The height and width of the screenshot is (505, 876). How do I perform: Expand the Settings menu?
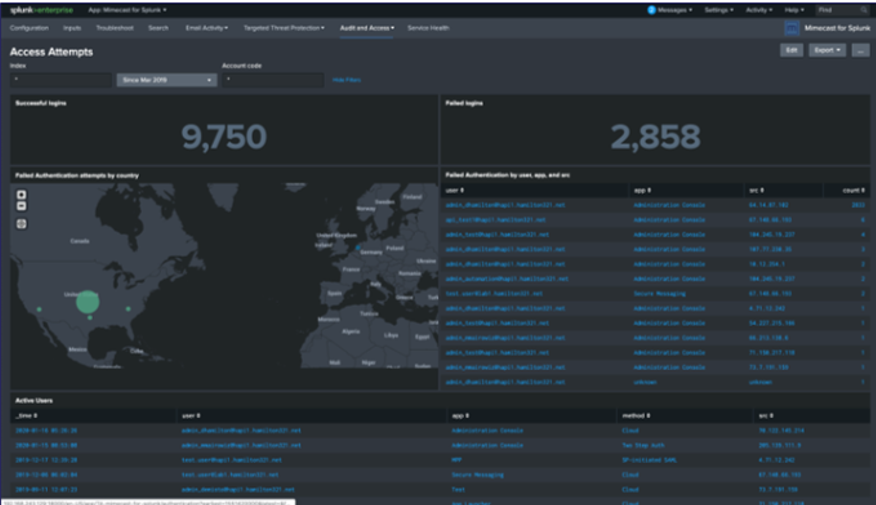718,9
